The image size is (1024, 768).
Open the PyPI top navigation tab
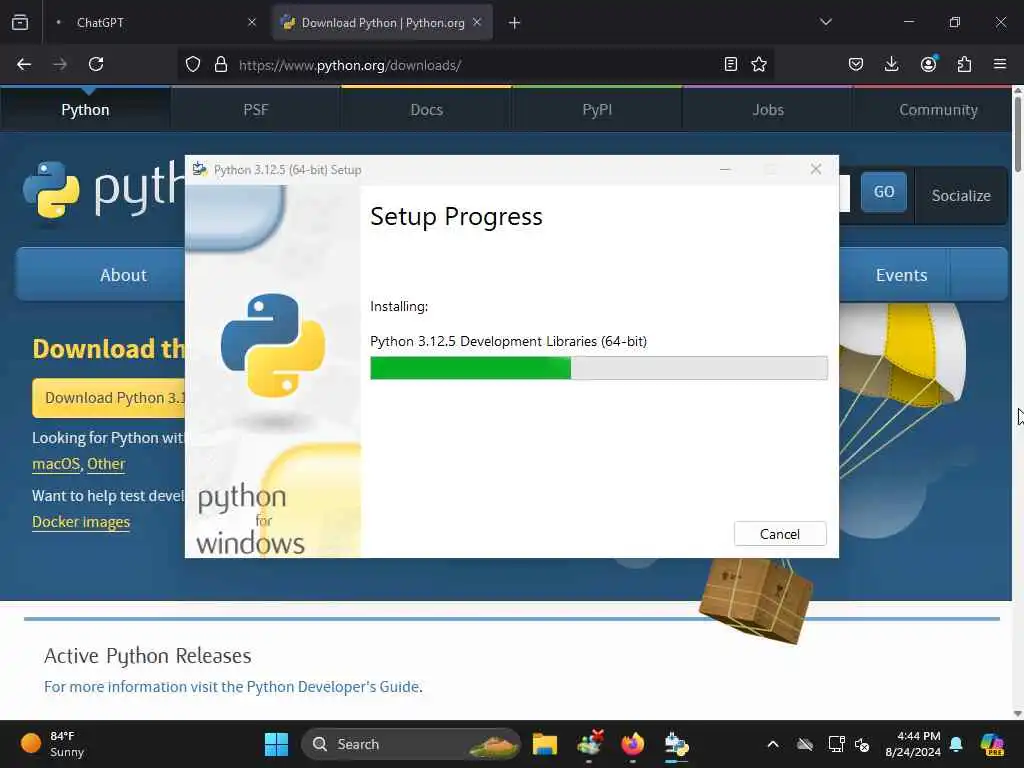tap(598, 110)
